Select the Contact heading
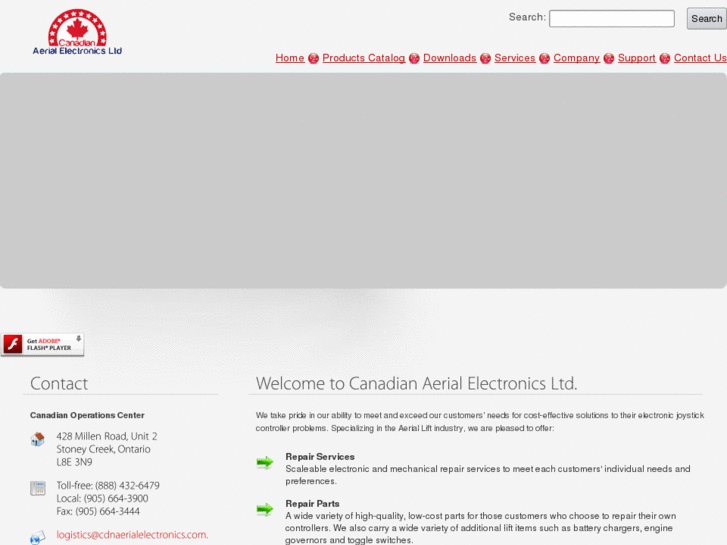Viewport: 727px width, 545px height. tap(59, 384)
